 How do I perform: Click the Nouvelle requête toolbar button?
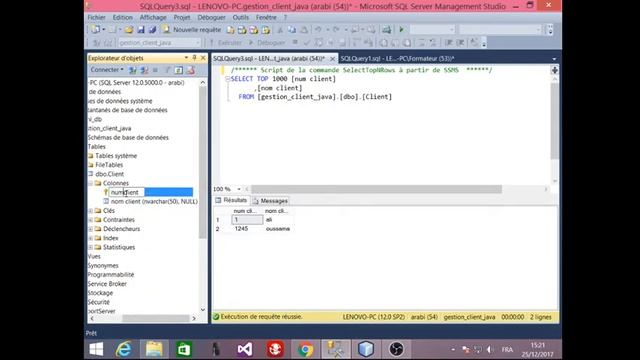tap(191, 30)
